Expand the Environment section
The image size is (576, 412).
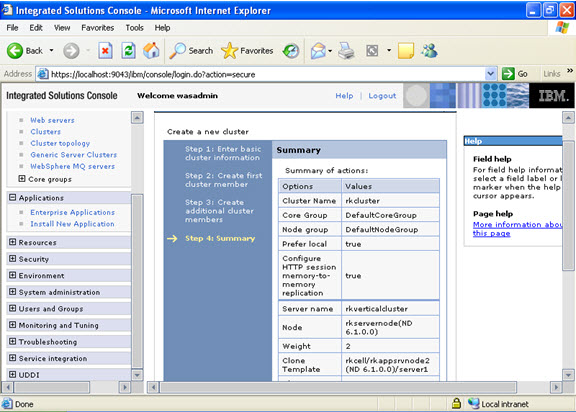(12, 275)
